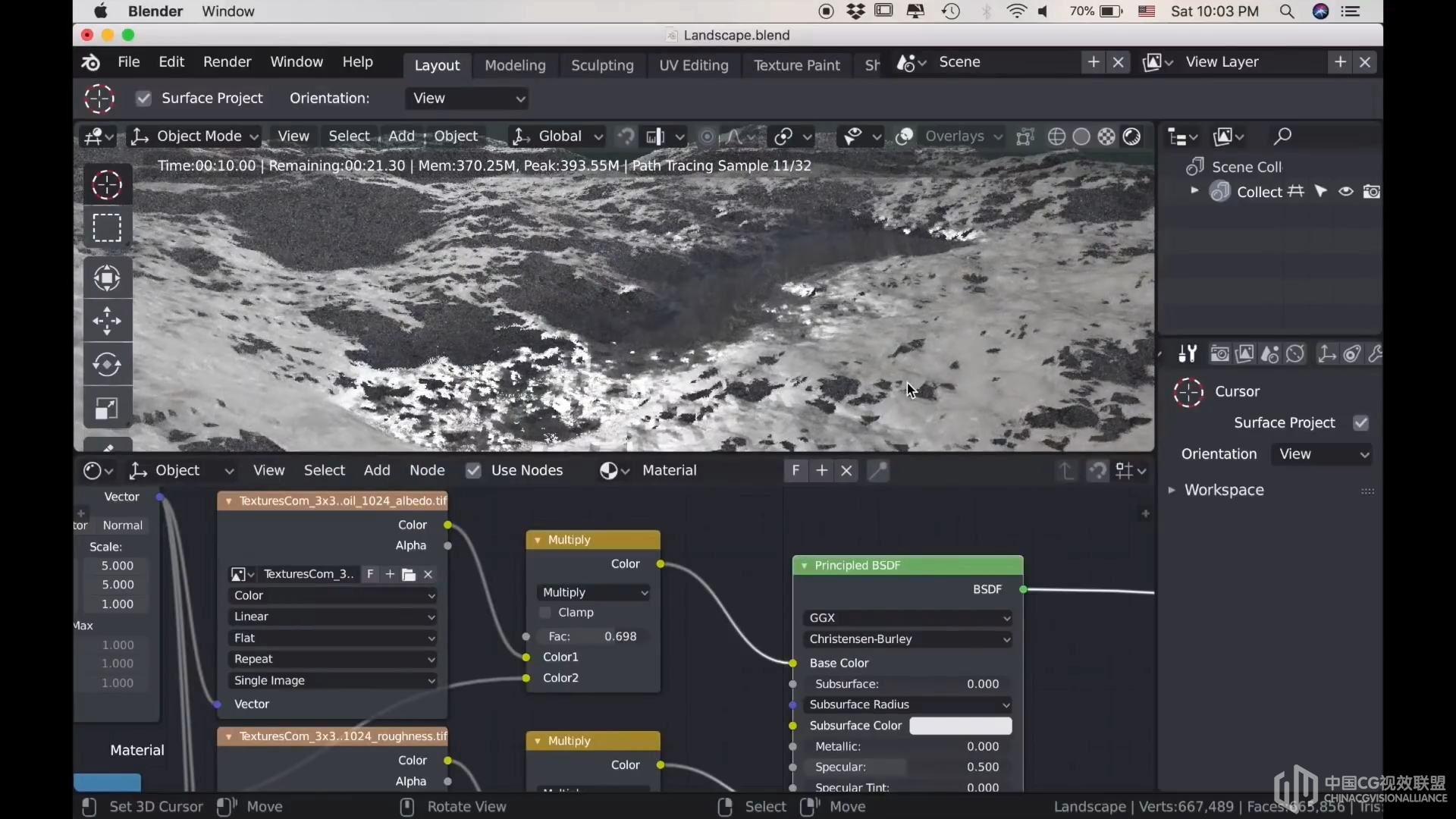The image size is (1456, 819).
Task: Select the 3D Cursor tool in viewport toolbar
Action: 107,184
